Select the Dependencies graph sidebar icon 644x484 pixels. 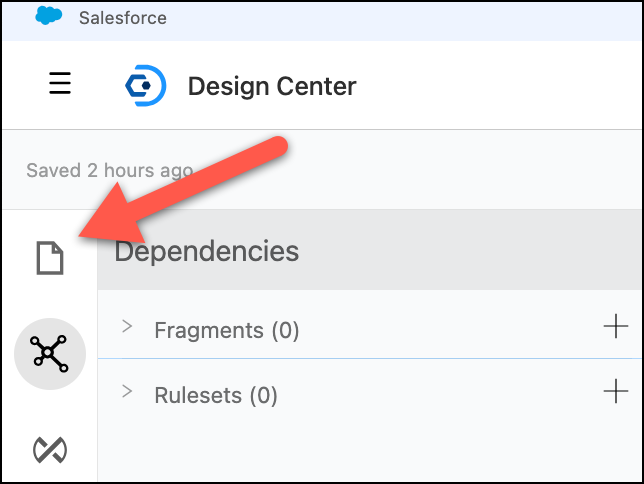(x=49, y=351)
